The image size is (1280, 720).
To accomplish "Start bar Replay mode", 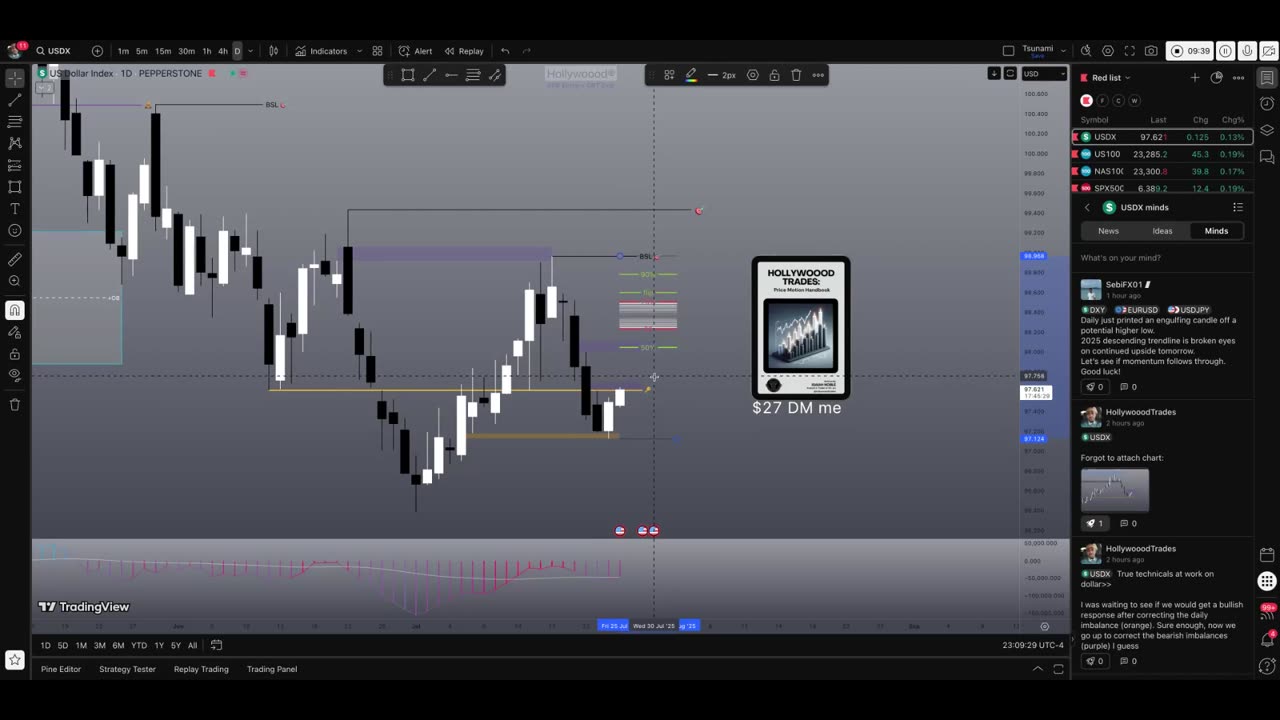I will click(x=464, y=51).
